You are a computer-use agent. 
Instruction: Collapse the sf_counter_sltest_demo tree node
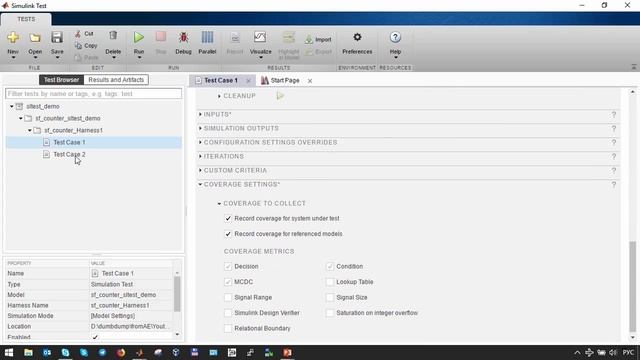(21, 118)
